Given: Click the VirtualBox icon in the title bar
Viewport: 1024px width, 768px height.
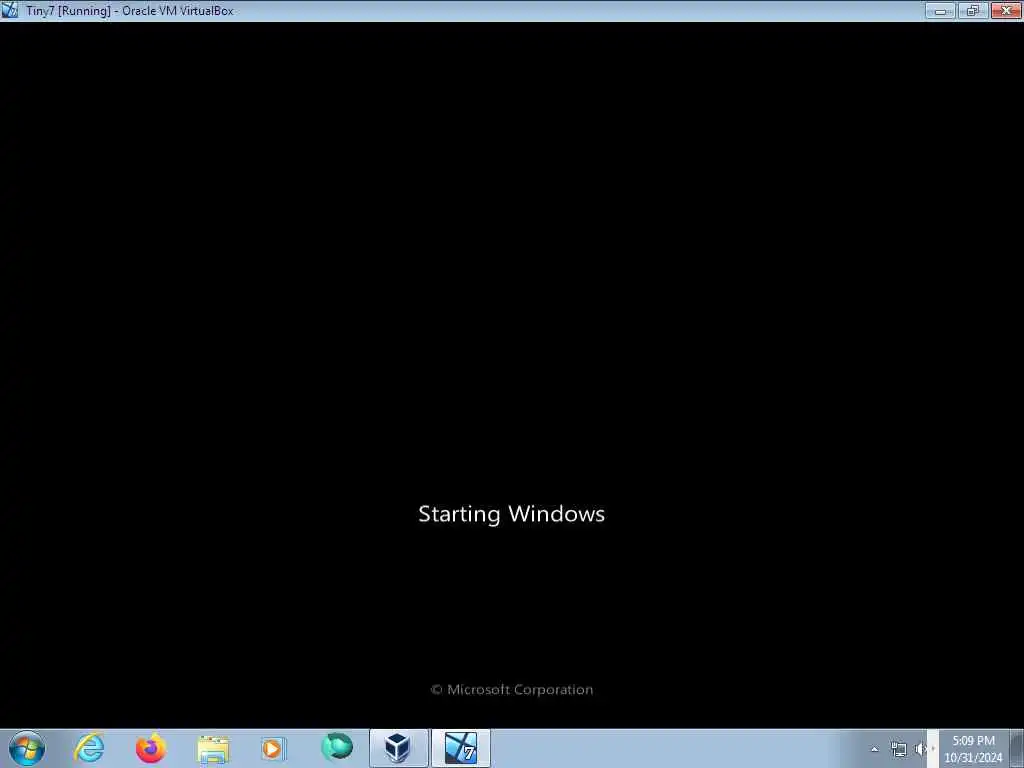Looking at the screenshot, I should [x=10, y=10].
